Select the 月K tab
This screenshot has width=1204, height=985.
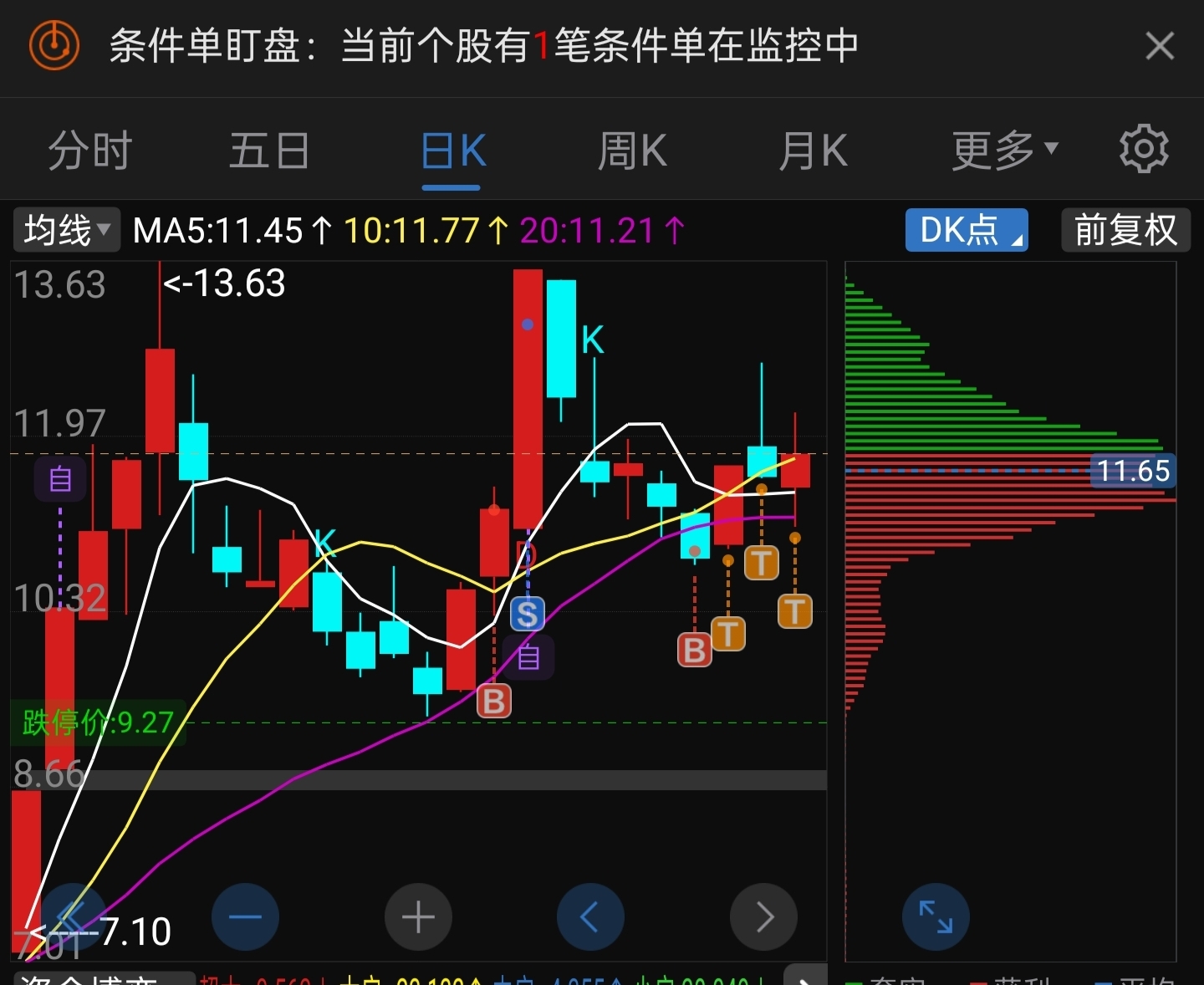click(813, 151)
